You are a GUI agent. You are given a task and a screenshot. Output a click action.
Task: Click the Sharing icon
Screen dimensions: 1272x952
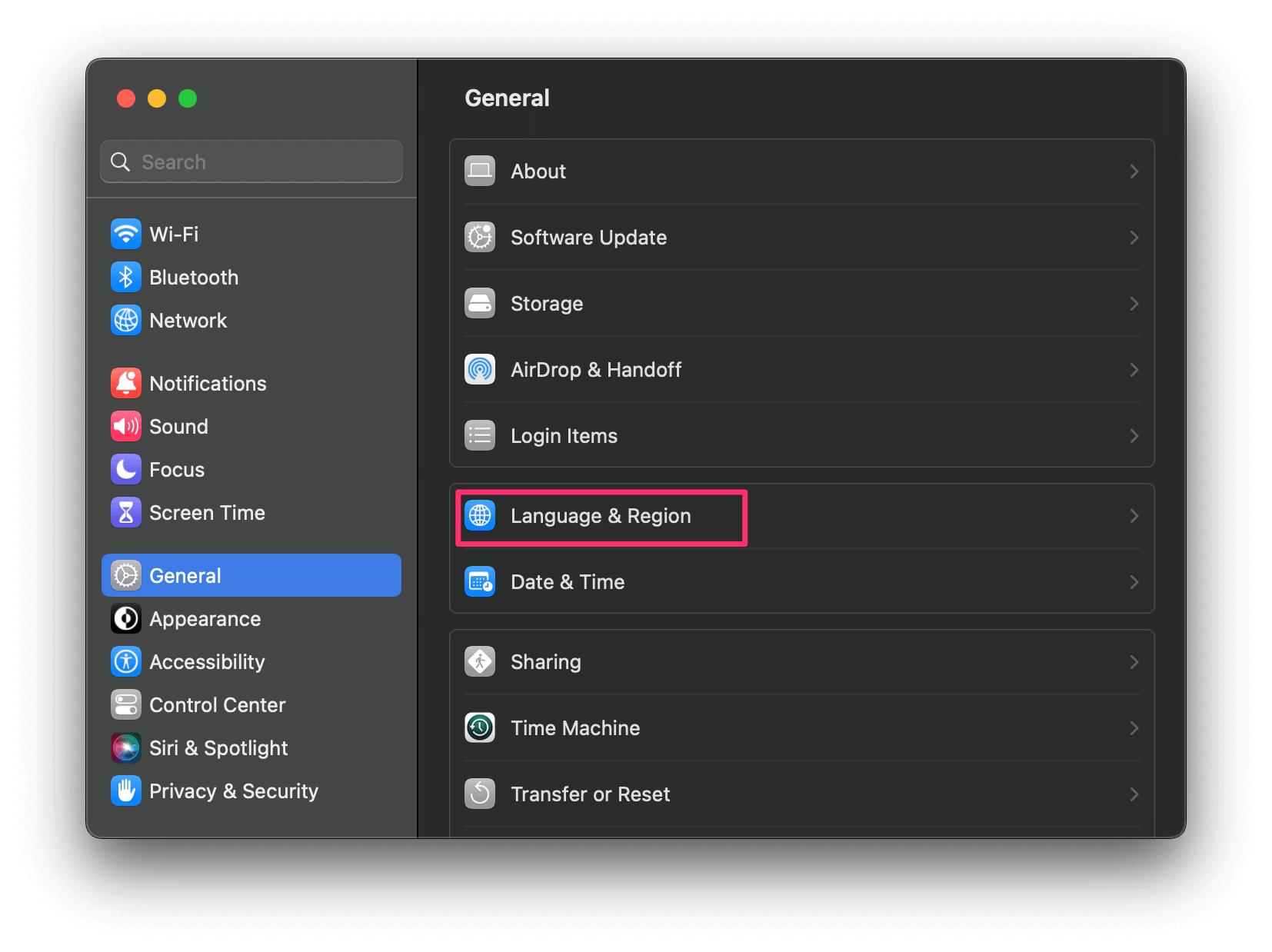[480, 661]
